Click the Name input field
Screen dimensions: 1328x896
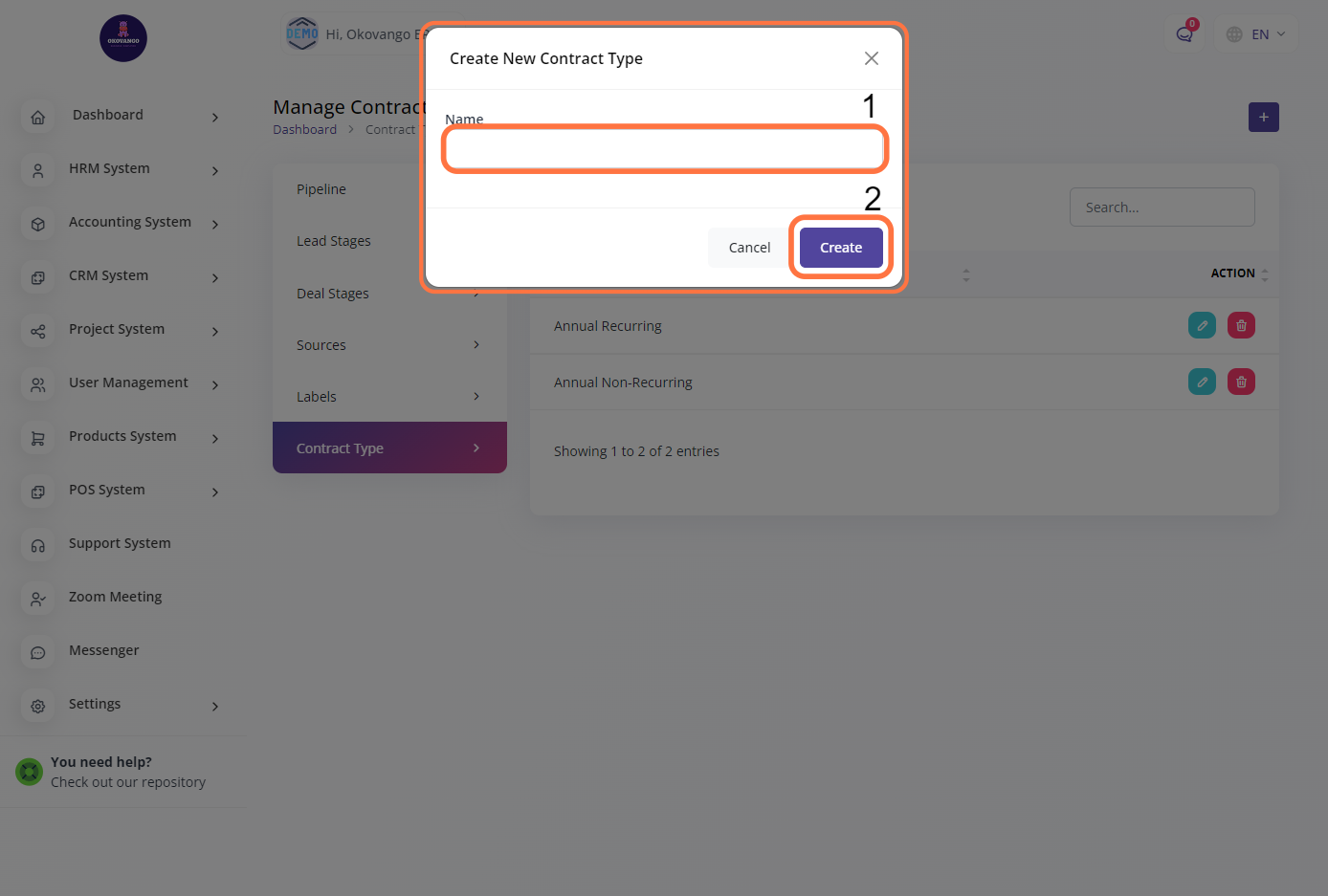pyautogui.click(x=664, y=149)
